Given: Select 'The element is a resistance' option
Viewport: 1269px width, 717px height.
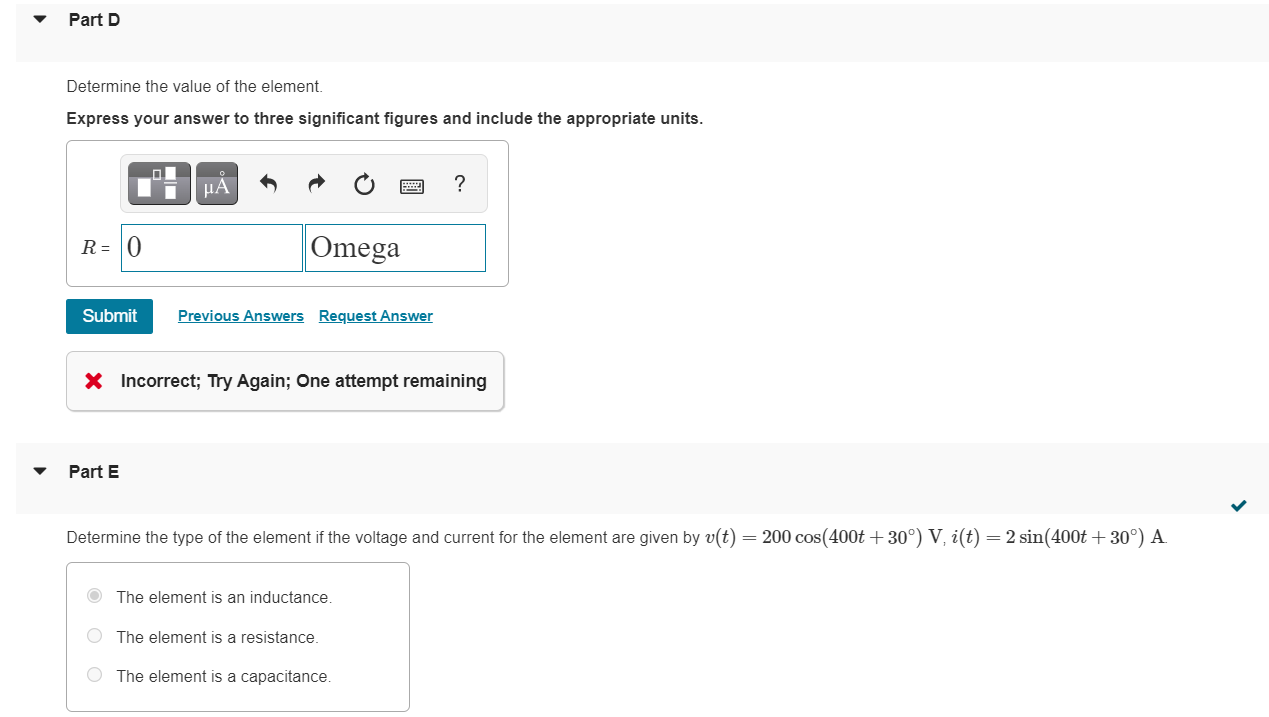Looking at the screenshot, I should [94, 635].
